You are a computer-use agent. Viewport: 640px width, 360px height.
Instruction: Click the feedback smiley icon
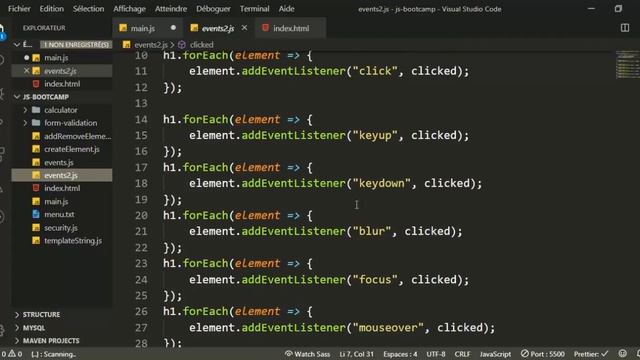[622, 354]
